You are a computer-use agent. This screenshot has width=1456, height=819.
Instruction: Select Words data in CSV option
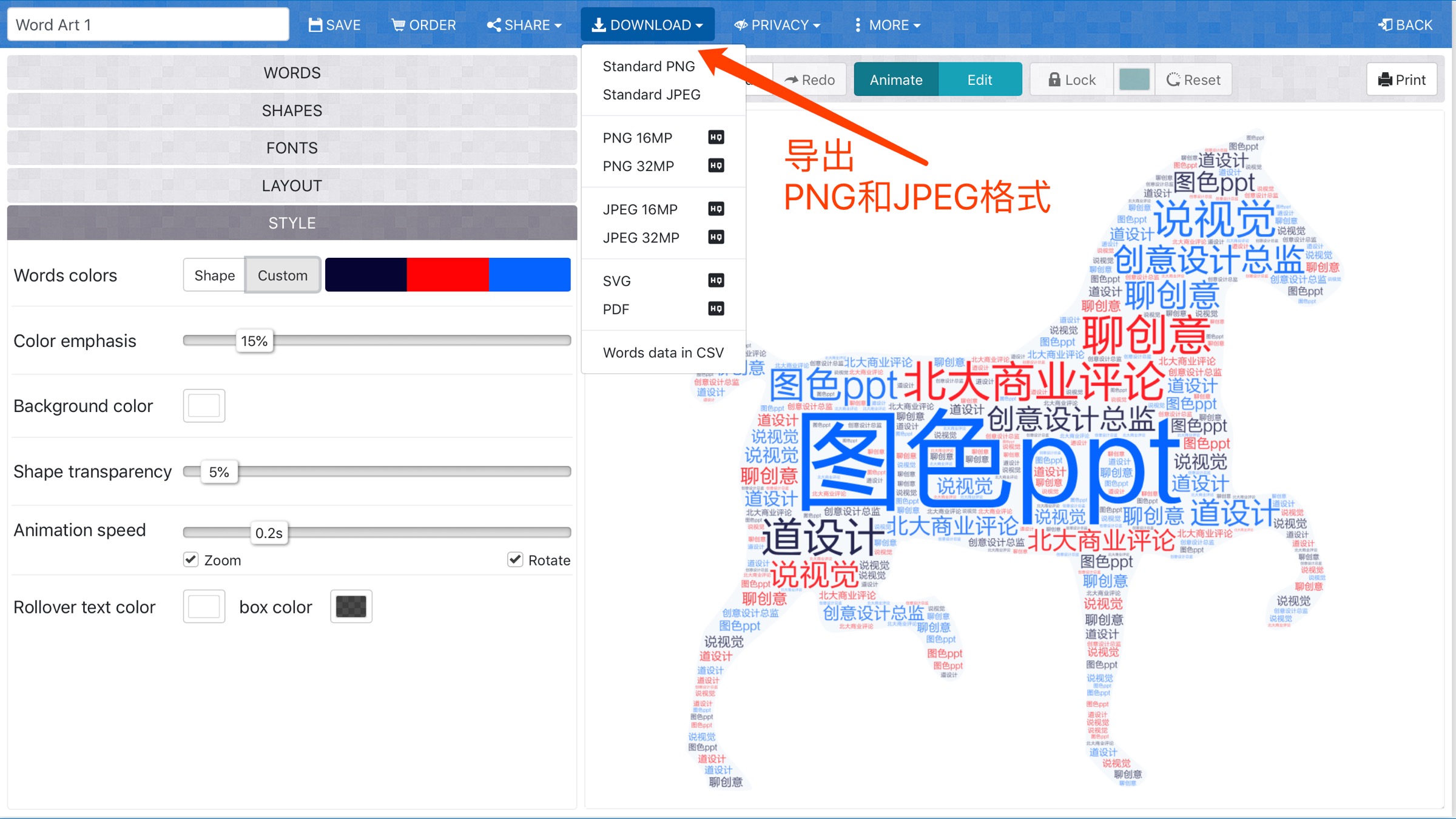(662, 352)
